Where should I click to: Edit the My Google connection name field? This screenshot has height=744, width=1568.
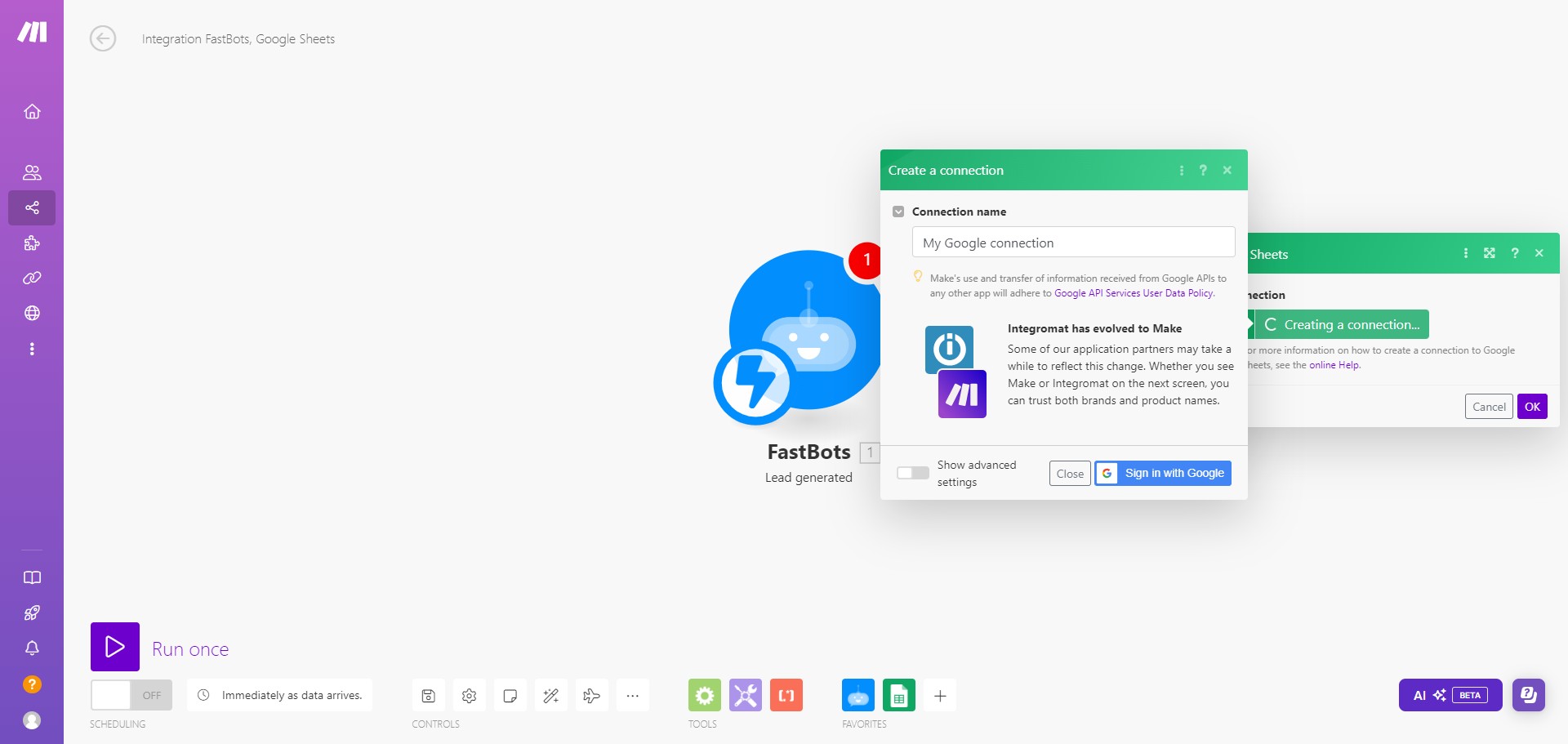click(1072, 242)
